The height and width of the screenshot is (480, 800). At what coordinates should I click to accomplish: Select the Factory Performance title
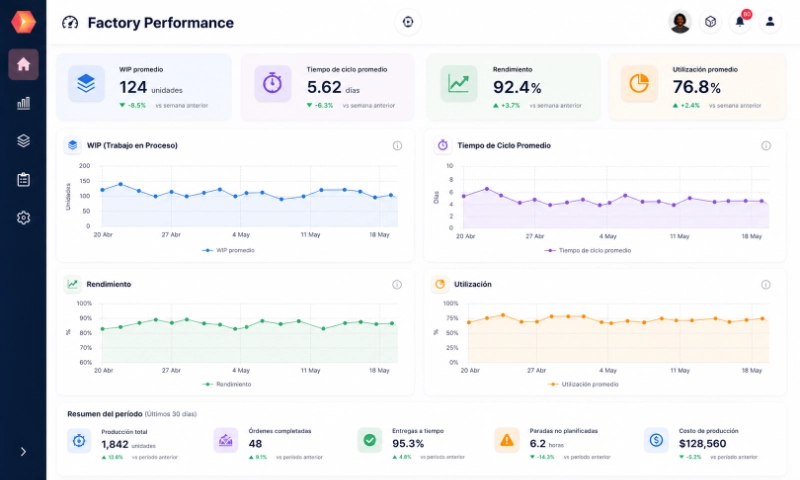[161, 23]
